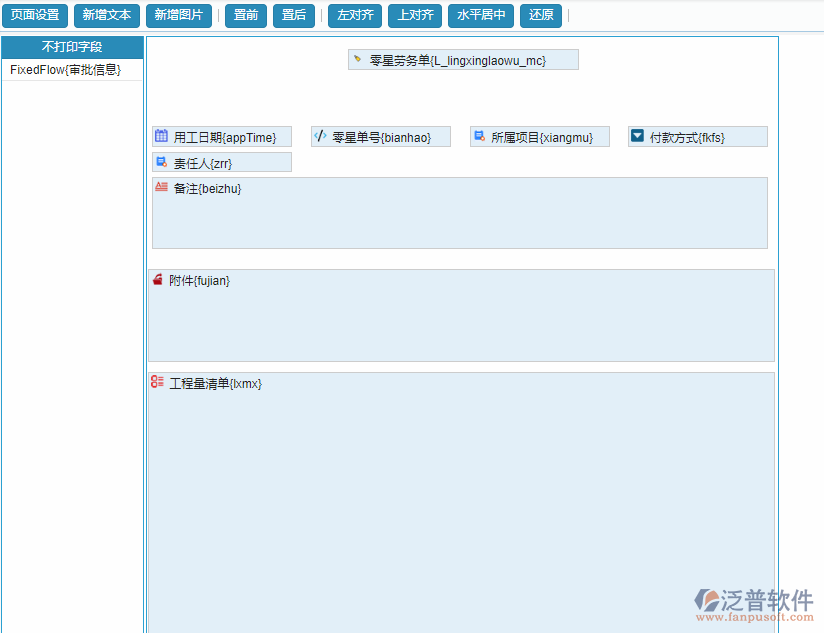Viewport: 824px width, 633px height.
Task: Send element backward with 置后
Action: pyautogui.click(x=294, y=15)
